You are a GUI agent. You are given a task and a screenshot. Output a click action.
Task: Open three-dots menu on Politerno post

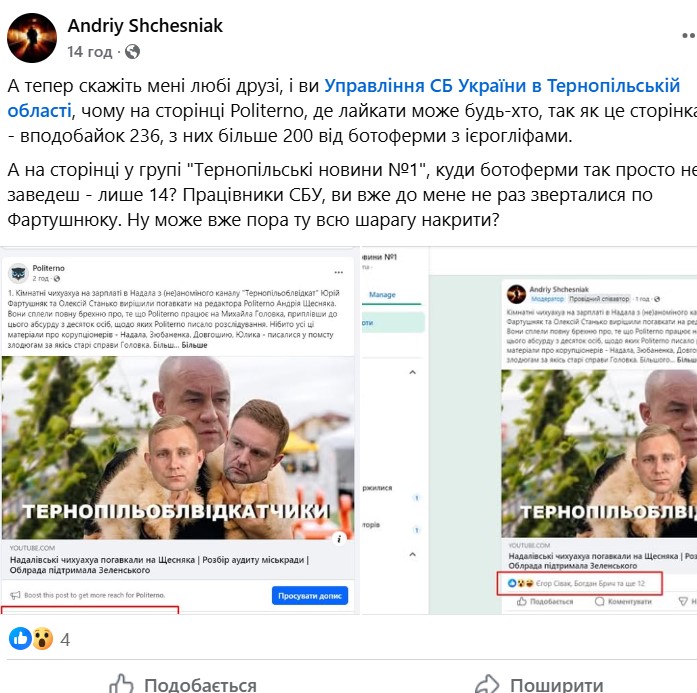point(339,272)
